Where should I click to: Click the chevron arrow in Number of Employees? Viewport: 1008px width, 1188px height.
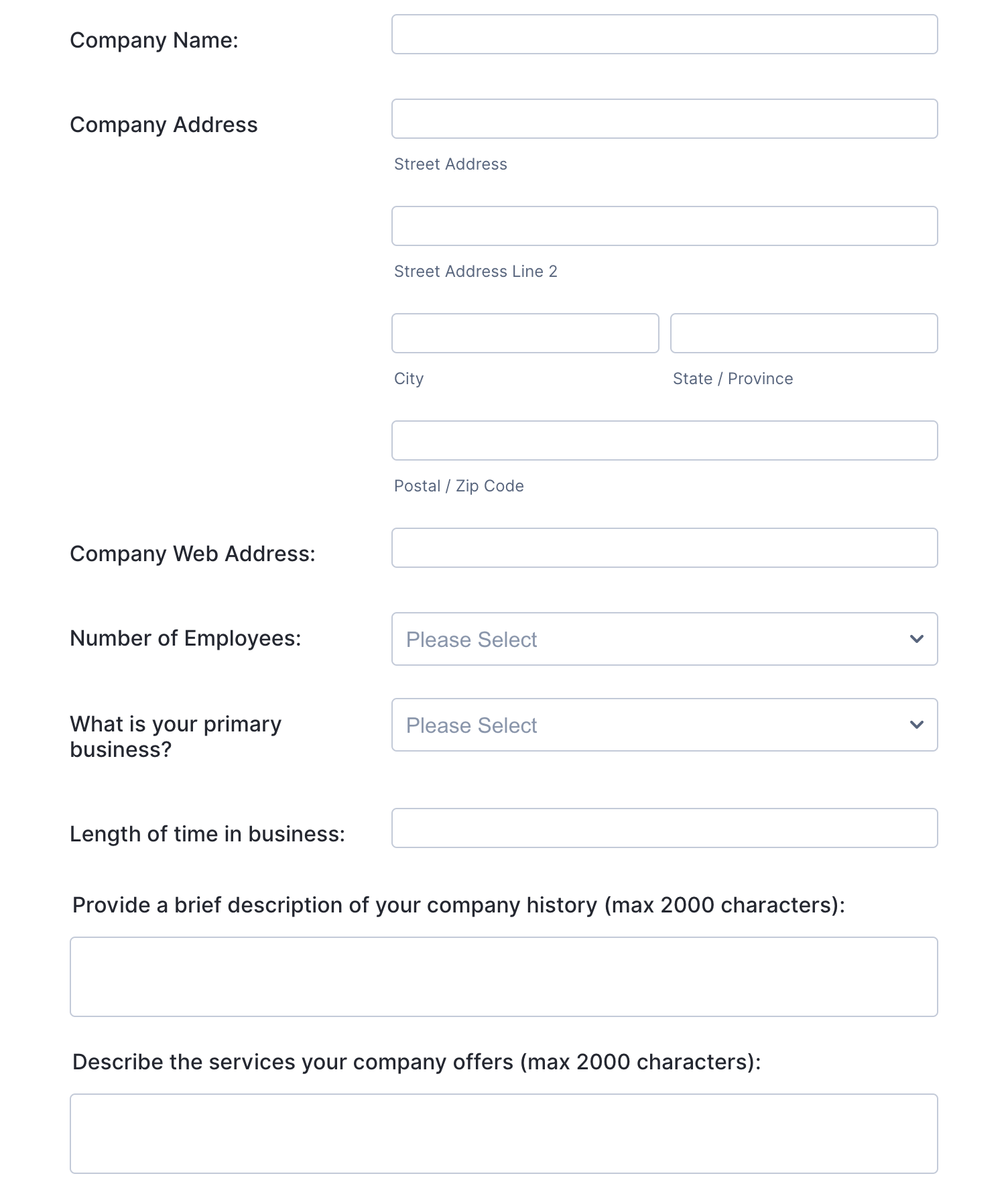point(916,639)
